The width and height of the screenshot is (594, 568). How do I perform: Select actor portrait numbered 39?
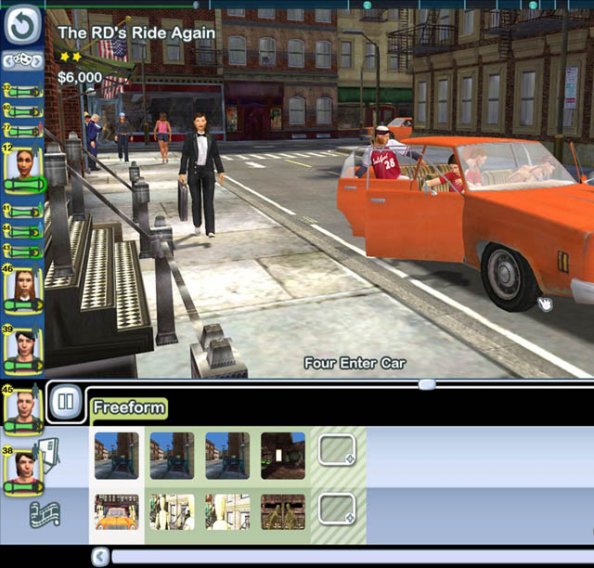coord(23,349)
